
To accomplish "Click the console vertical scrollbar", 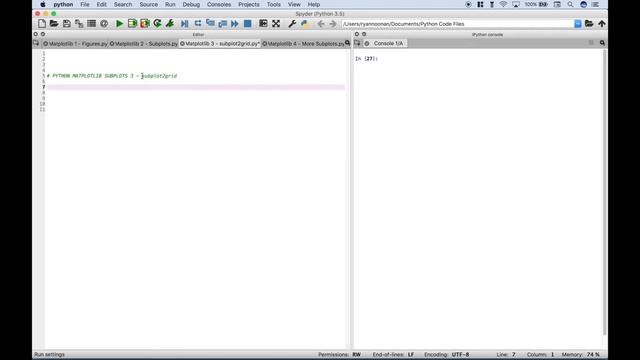I will tap(604, 192).
